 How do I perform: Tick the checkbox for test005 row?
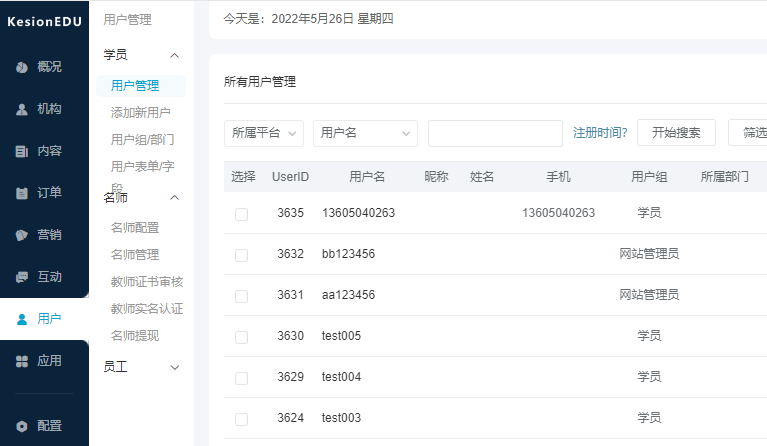pyautogui.click(x=241, y=337)
